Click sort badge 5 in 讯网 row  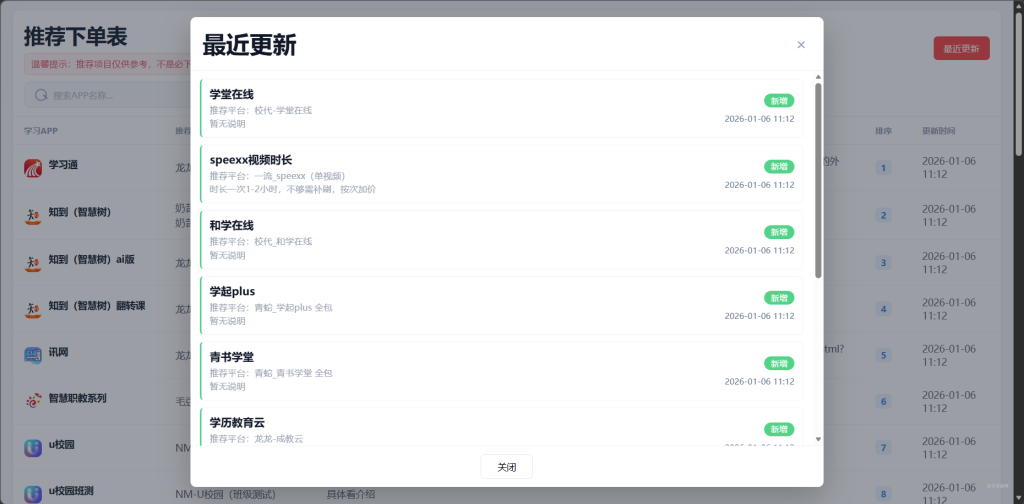[883, 356]
